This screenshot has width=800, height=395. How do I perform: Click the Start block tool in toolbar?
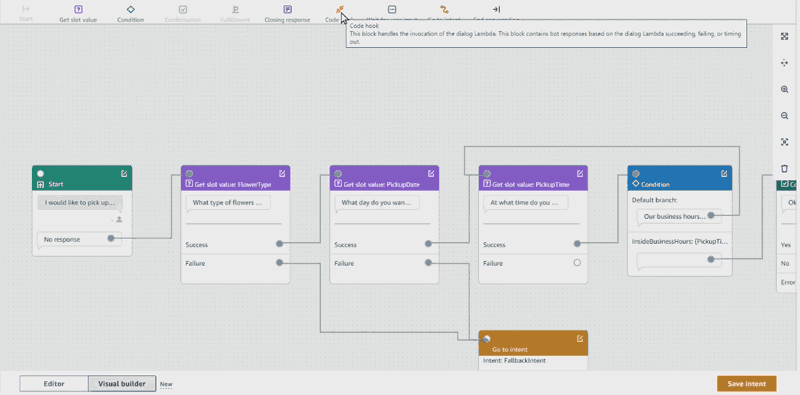pyautogui.click(x=26, y=13)
